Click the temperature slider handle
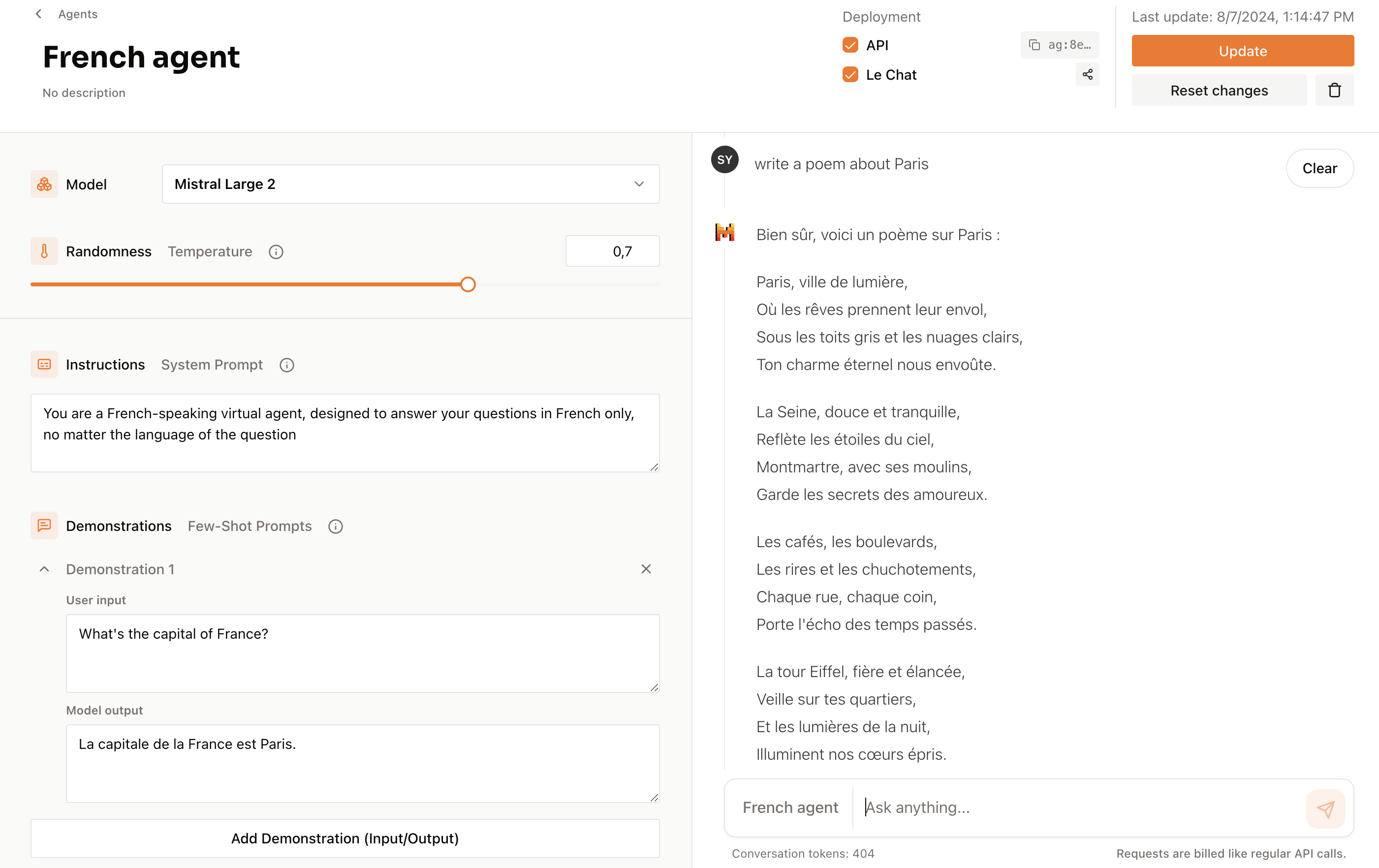Viewport: 1379px width, 868px height. tap(468, 284)
